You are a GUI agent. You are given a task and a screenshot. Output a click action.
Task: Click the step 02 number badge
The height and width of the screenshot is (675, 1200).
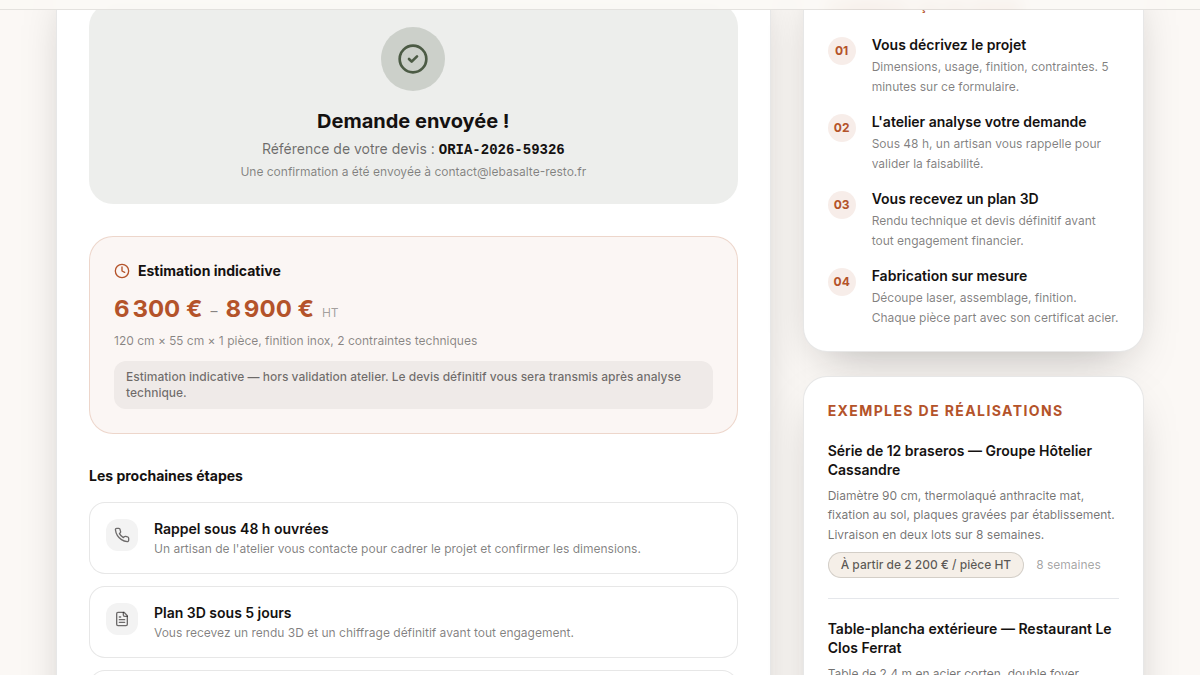point(842,128)
